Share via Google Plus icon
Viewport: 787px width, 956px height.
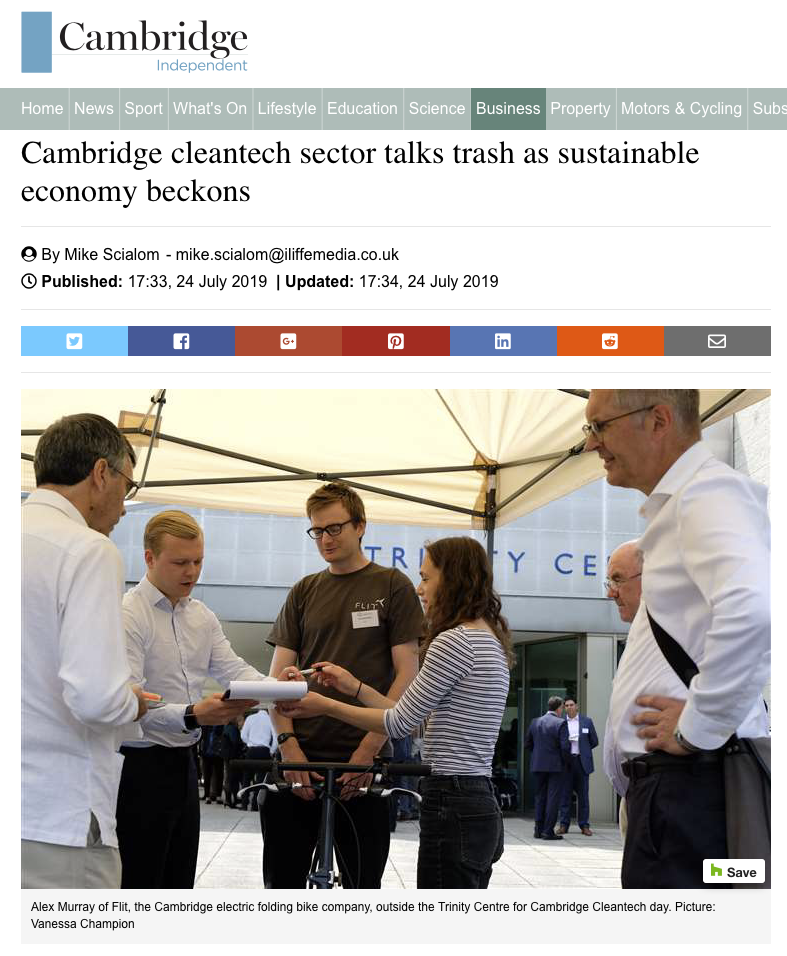coord(288,341)
